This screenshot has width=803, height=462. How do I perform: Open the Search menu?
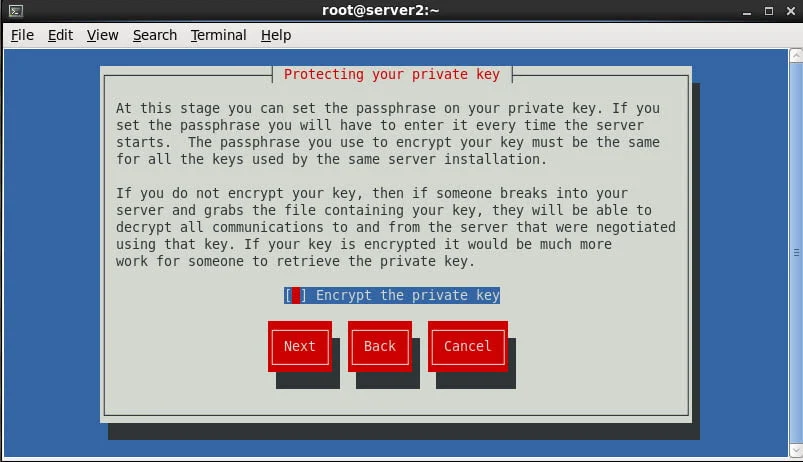[x=154, y=35]
